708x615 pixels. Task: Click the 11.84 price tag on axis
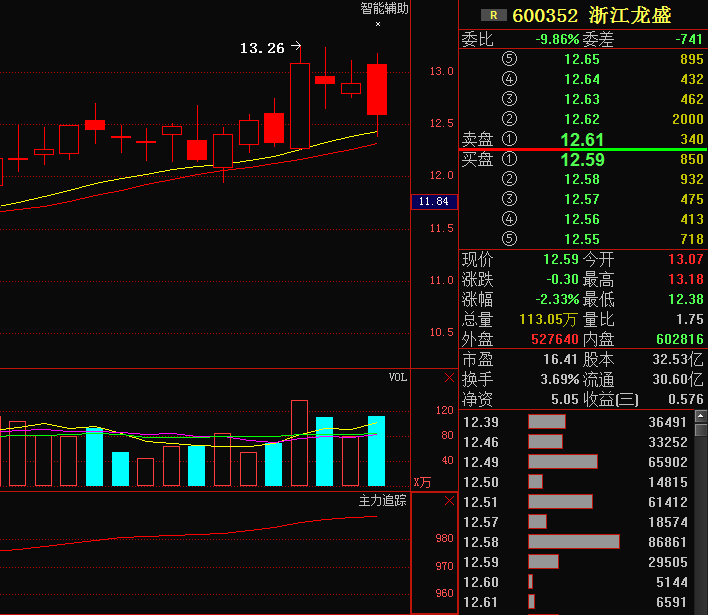coord(433,202)
